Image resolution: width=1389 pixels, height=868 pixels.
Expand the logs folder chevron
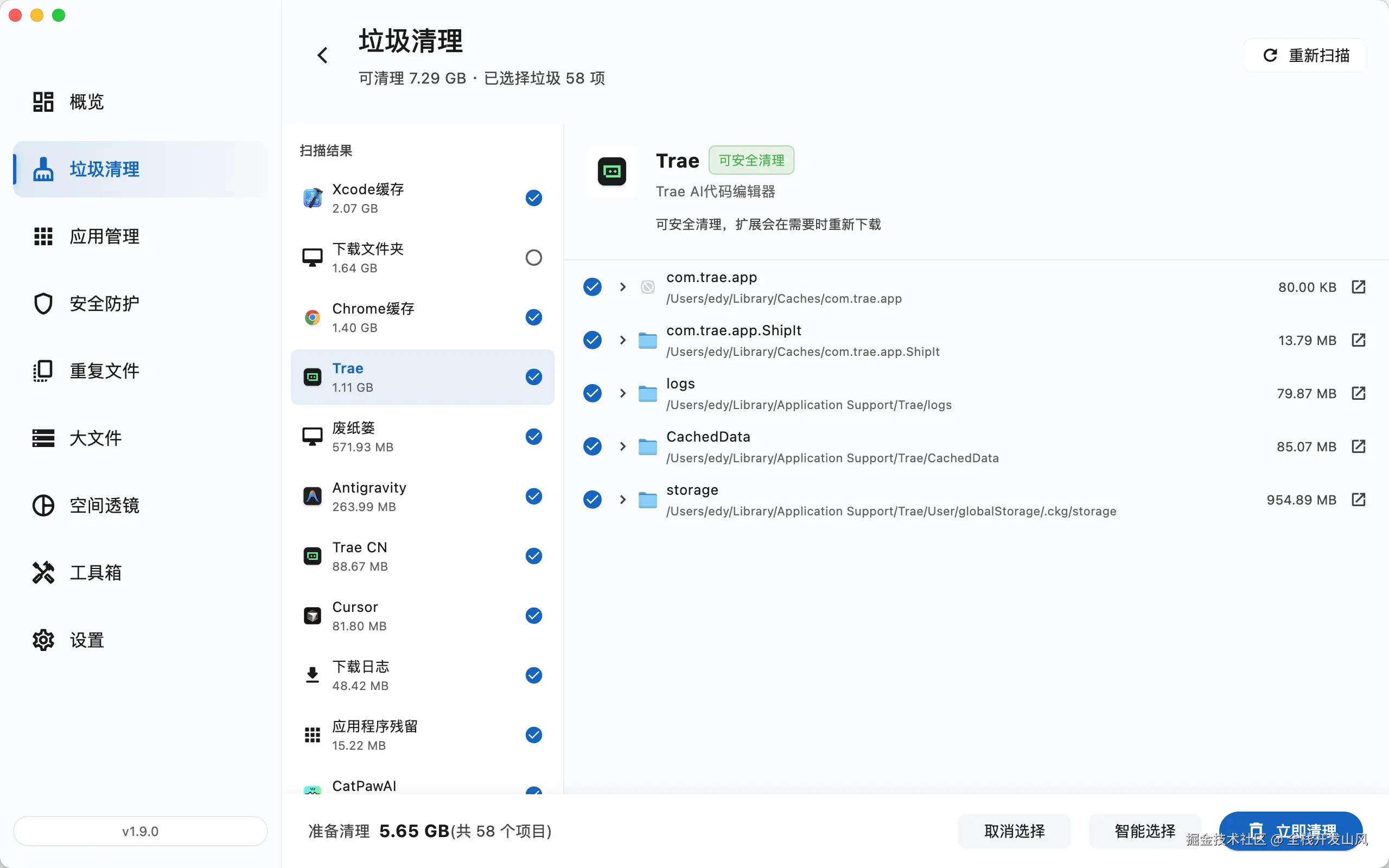623,393
